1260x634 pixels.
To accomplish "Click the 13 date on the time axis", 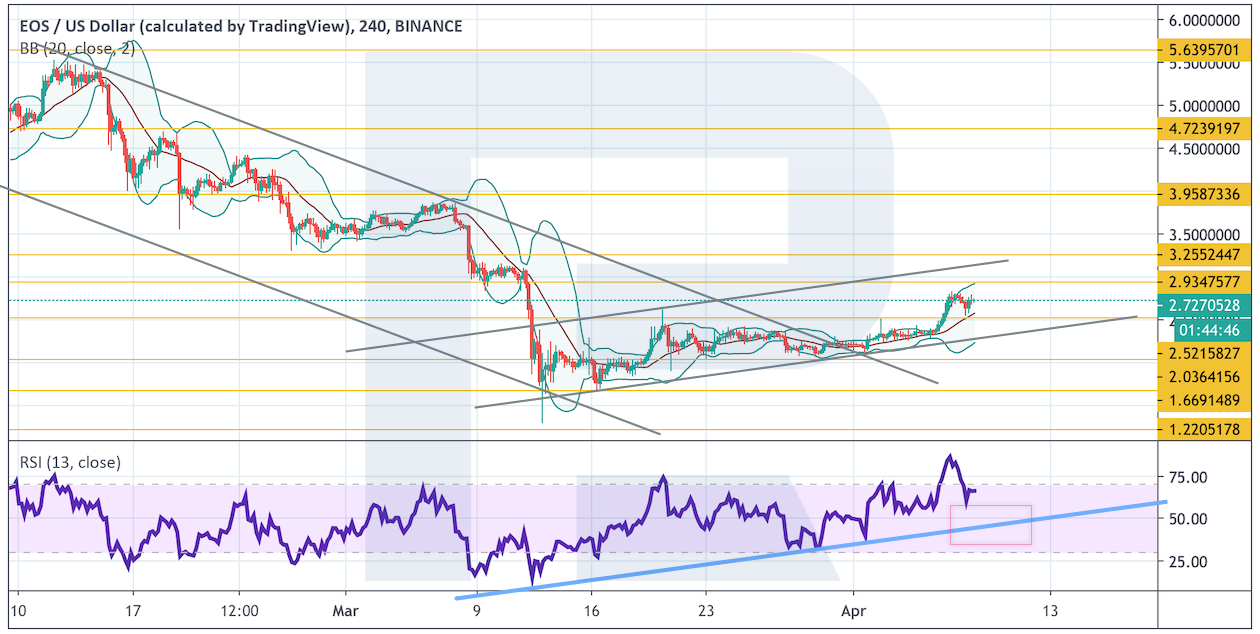I will click(1050, 609).
